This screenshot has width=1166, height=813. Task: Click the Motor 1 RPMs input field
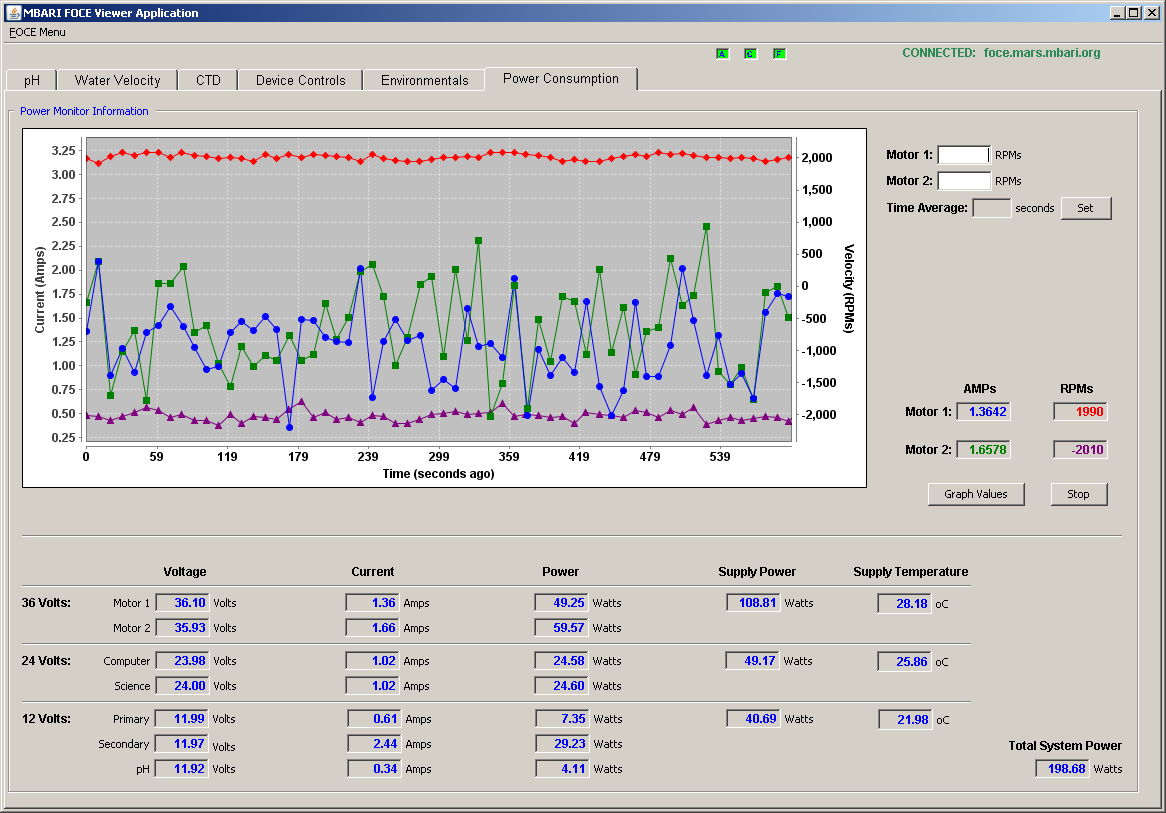tap(964, 155)
